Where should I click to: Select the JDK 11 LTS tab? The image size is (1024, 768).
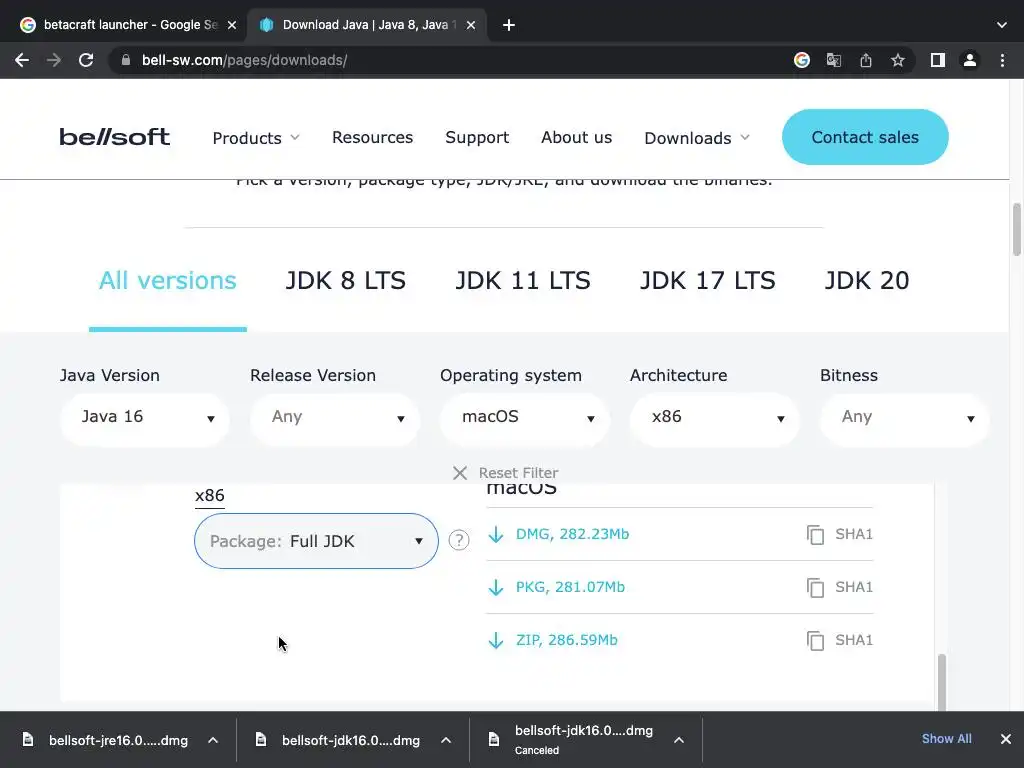[x=522, y=280]
